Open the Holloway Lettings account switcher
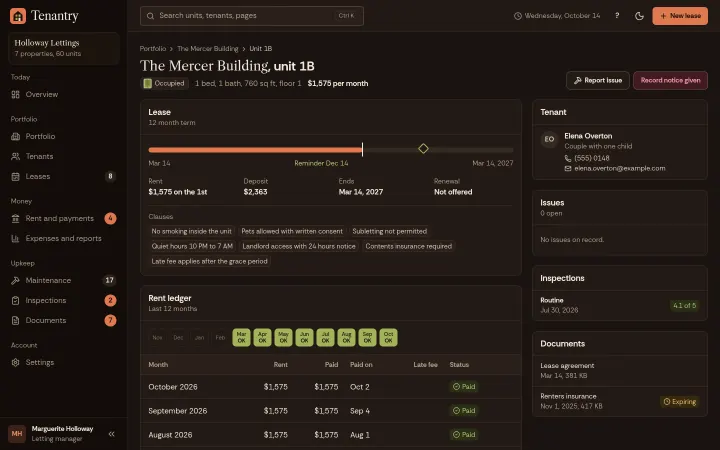Image resolution: width=720 pixels, height=450 pixels. 64,48
